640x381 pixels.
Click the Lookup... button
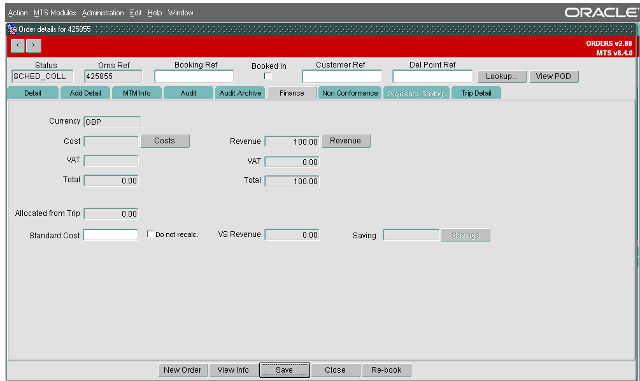[x=501, y=76]
